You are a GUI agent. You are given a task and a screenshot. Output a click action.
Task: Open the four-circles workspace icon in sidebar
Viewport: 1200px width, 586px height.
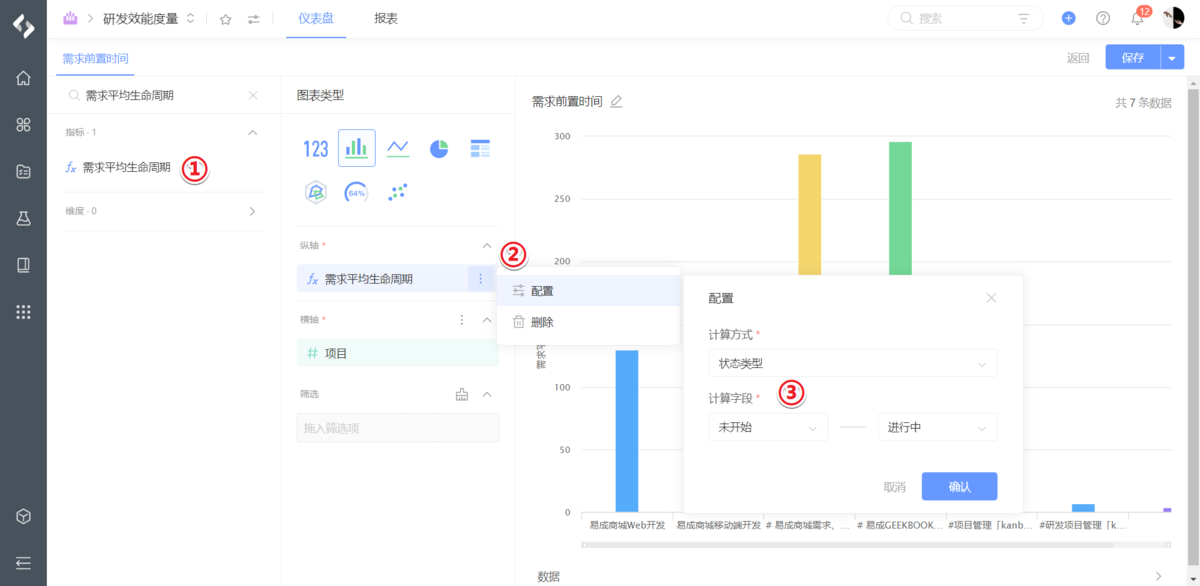coord(23,125)
